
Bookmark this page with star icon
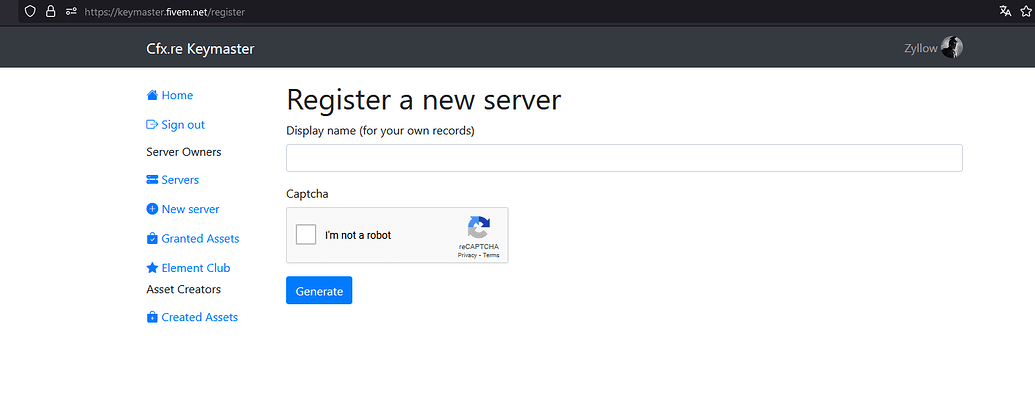click(x=1026, y=11)
